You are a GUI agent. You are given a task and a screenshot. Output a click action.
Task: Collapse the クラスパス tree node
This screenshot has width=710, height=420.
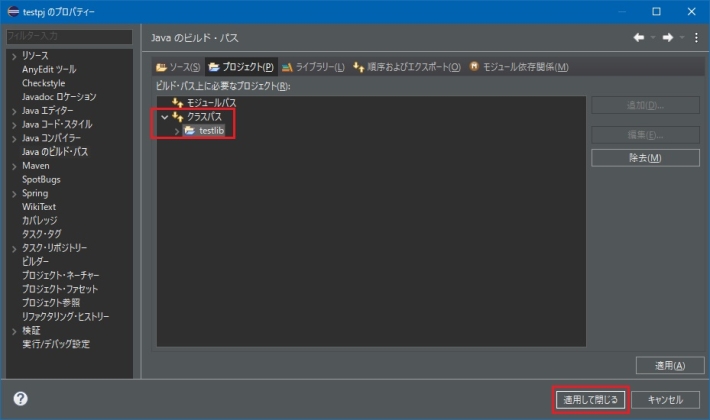(164, 117)
